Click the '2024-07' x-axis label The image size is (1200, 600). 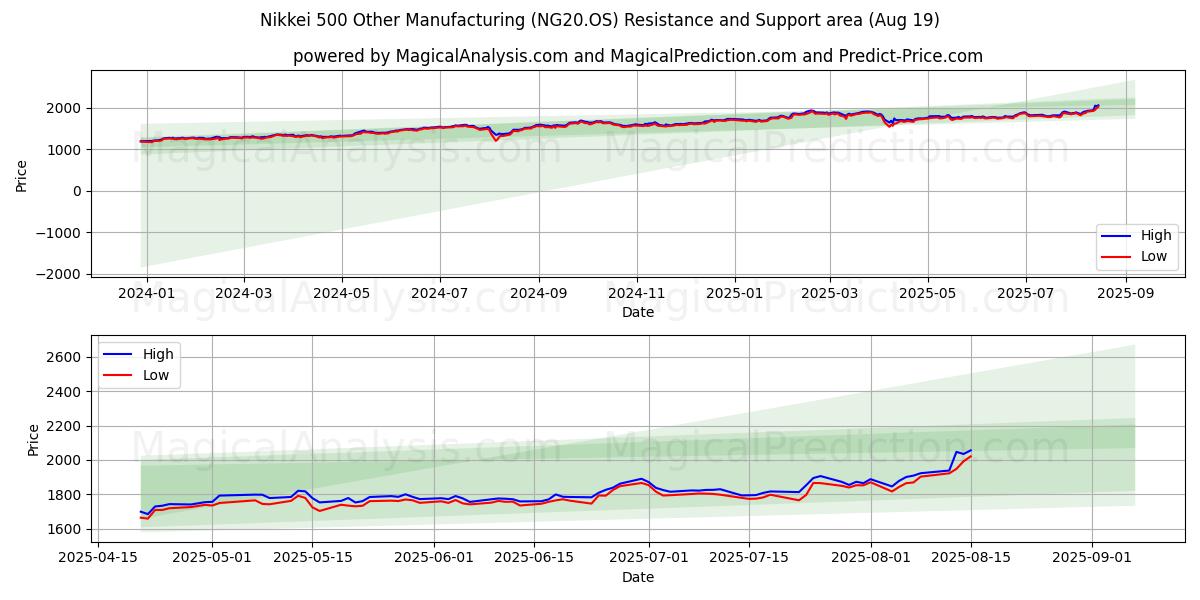(440, 294)
